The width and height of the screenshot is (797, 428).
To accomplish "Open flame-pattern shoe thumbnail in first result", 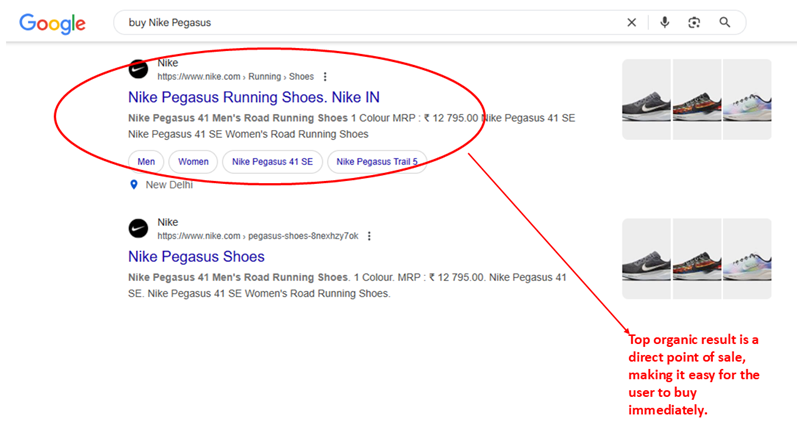I will point(697,99).
